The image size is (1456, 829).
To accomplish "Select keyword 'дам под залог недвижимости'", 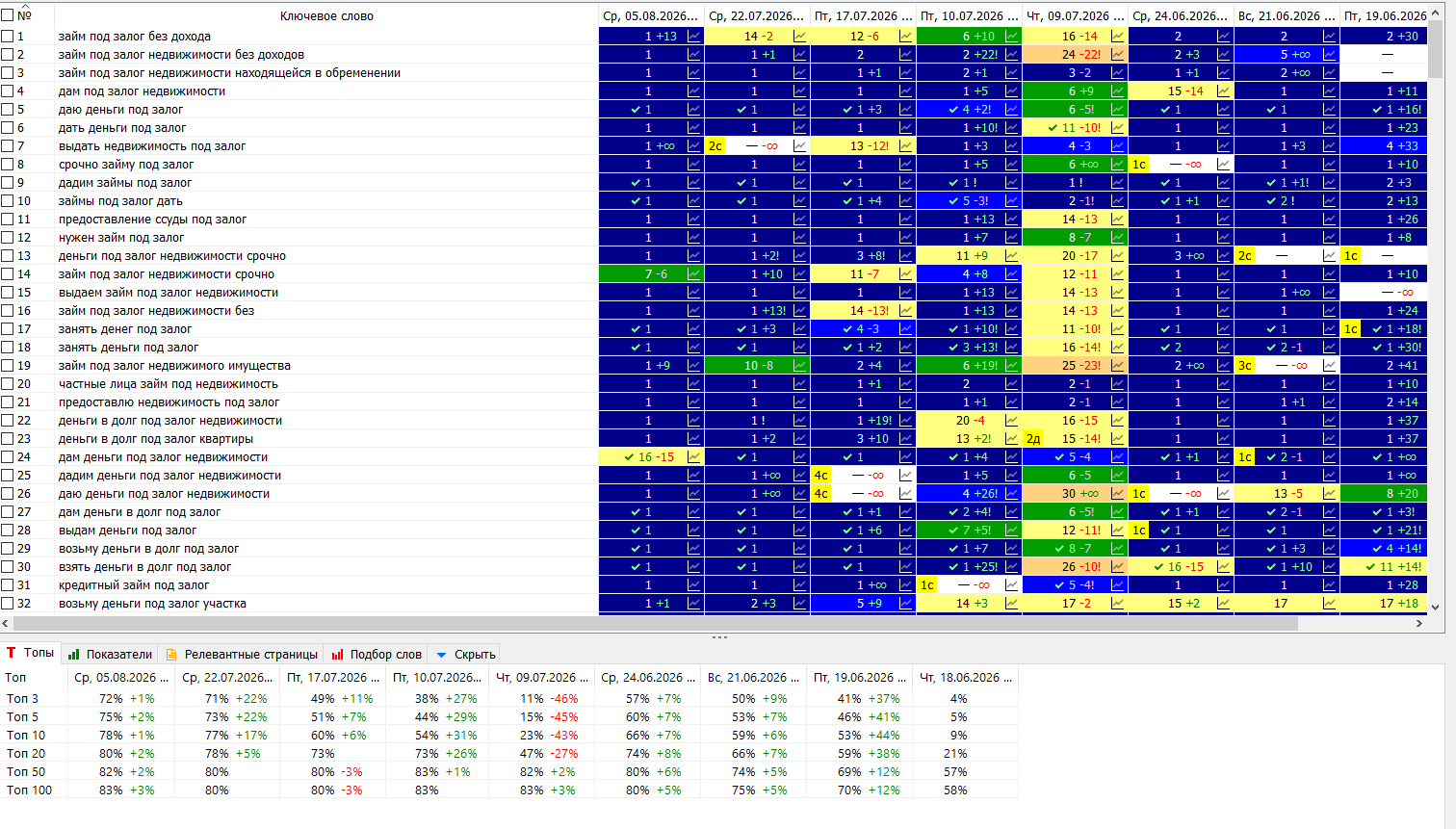I will [x=142, y=91].
